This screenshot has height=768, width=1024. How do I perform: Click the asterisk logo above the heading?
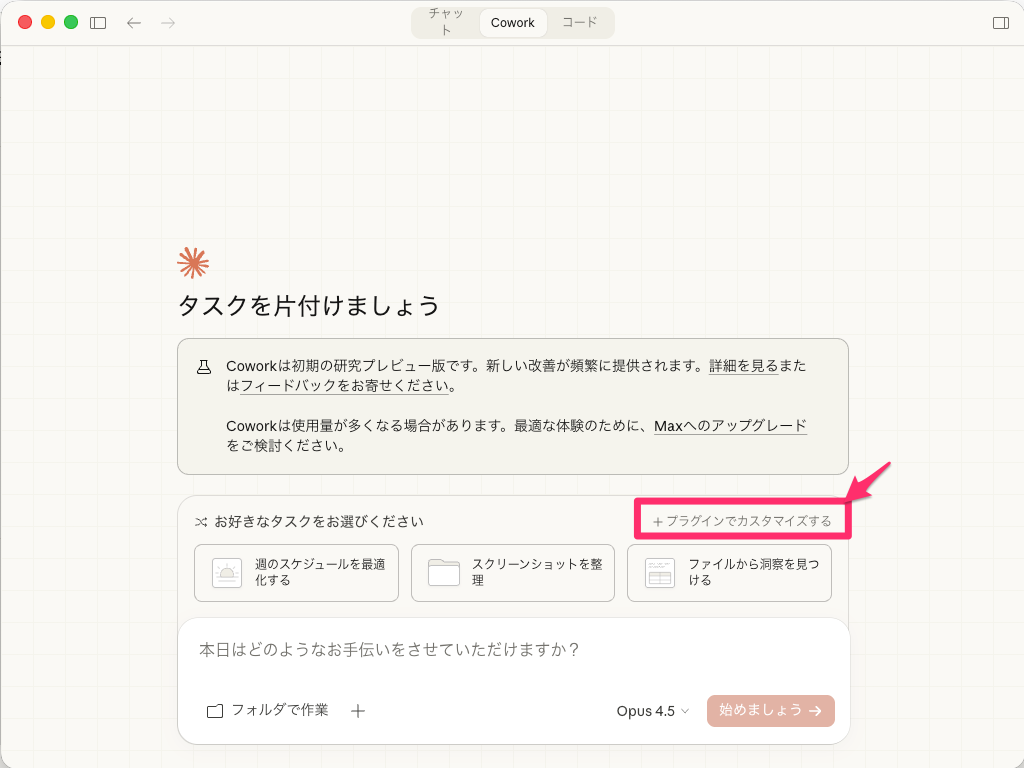tap(193, 262)
